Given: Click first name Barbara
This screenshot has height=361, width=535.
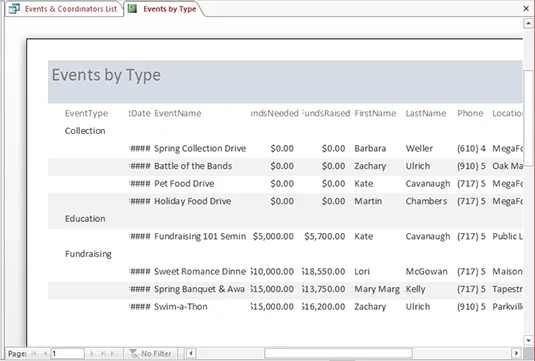Looking at the screenshot, I should [x=370, y=148].
